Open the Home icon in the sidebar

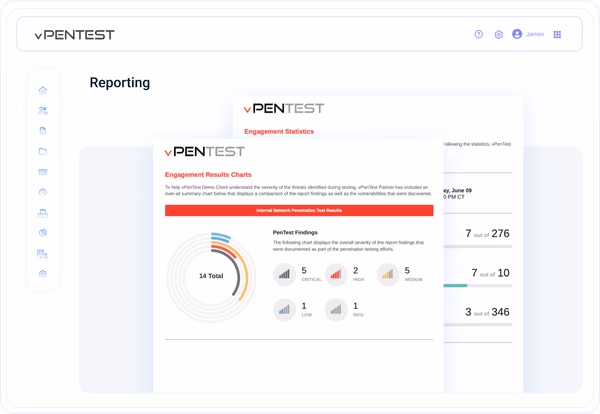point(43,90)
